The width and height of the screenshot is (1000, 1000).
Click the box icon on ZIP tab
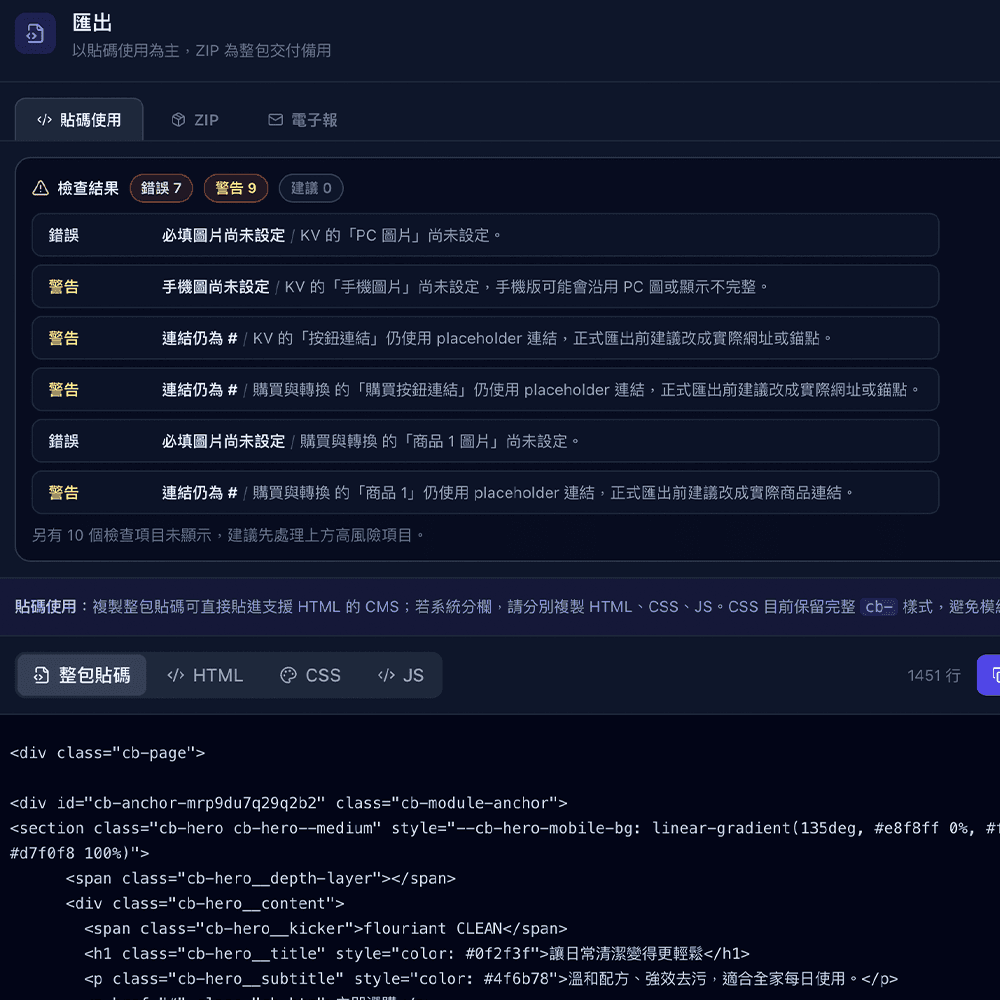coord(179,120)
